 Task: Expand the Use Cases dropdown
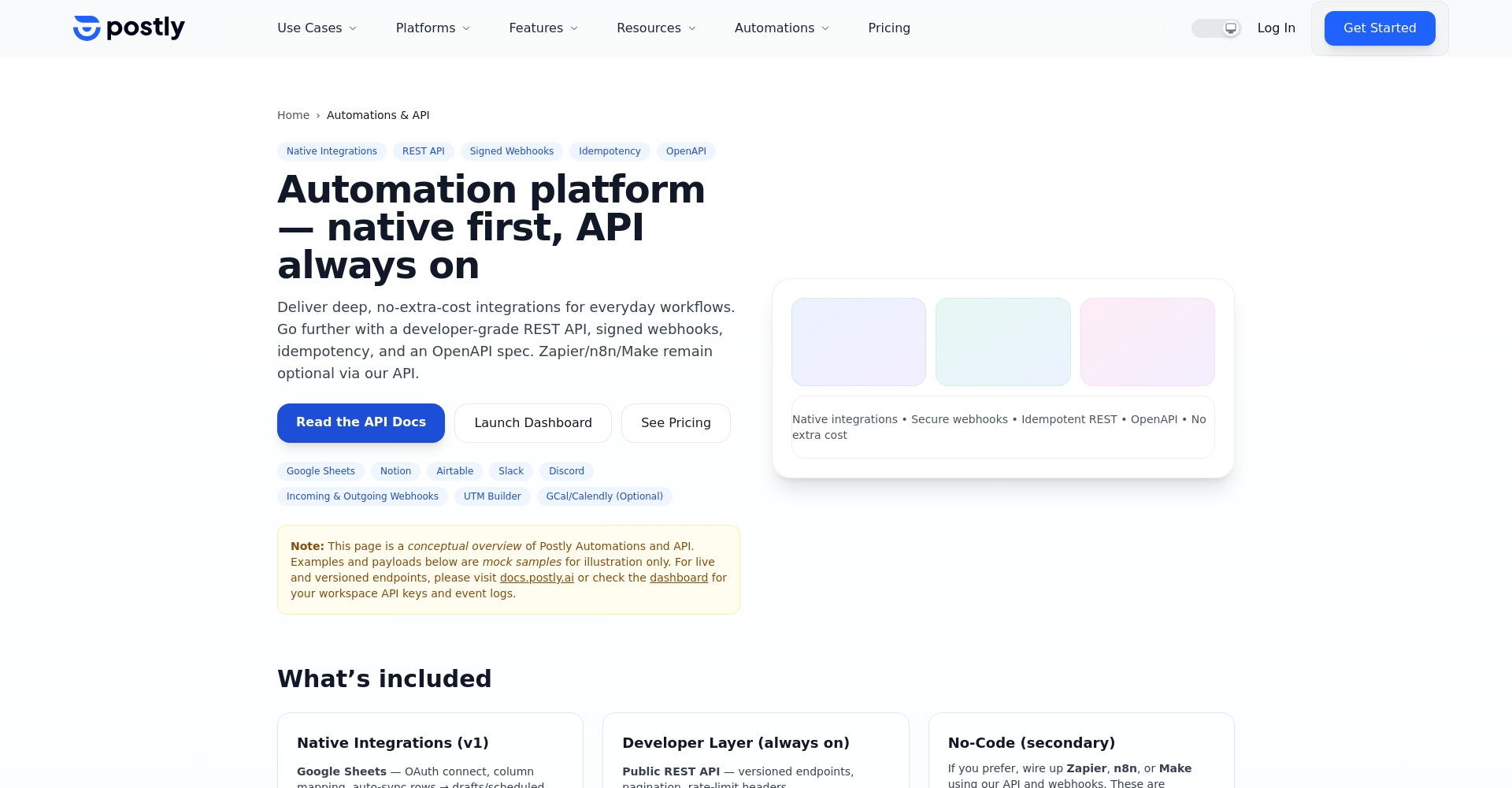click(317, 28)
